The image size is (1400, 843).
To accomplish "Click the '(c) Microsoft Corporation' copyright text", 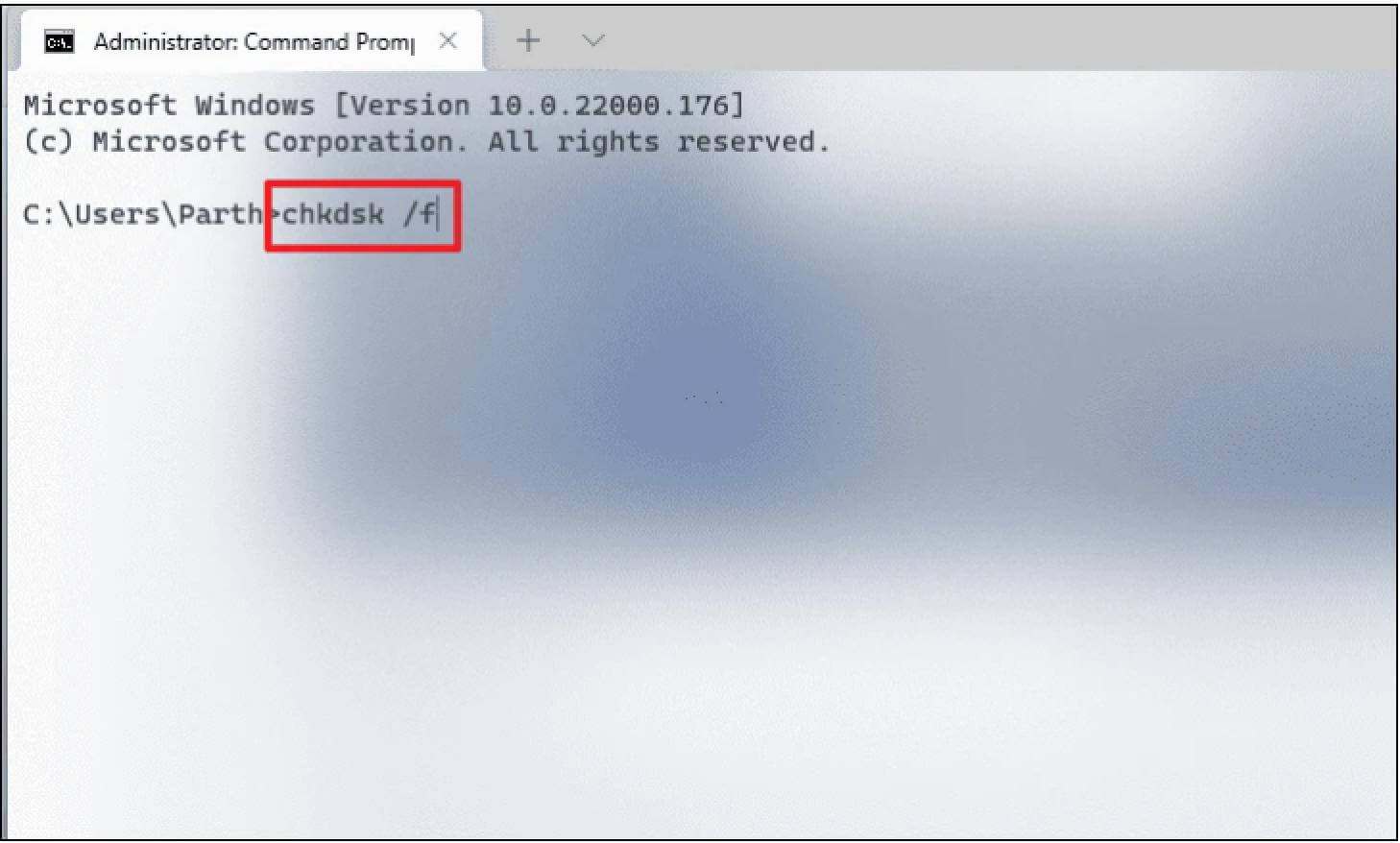I will click(245, 142).
